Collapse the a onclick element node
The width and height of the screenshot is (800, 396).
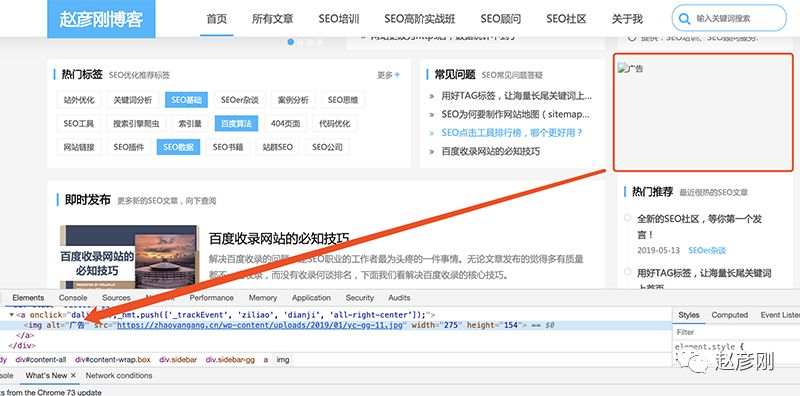12,315
